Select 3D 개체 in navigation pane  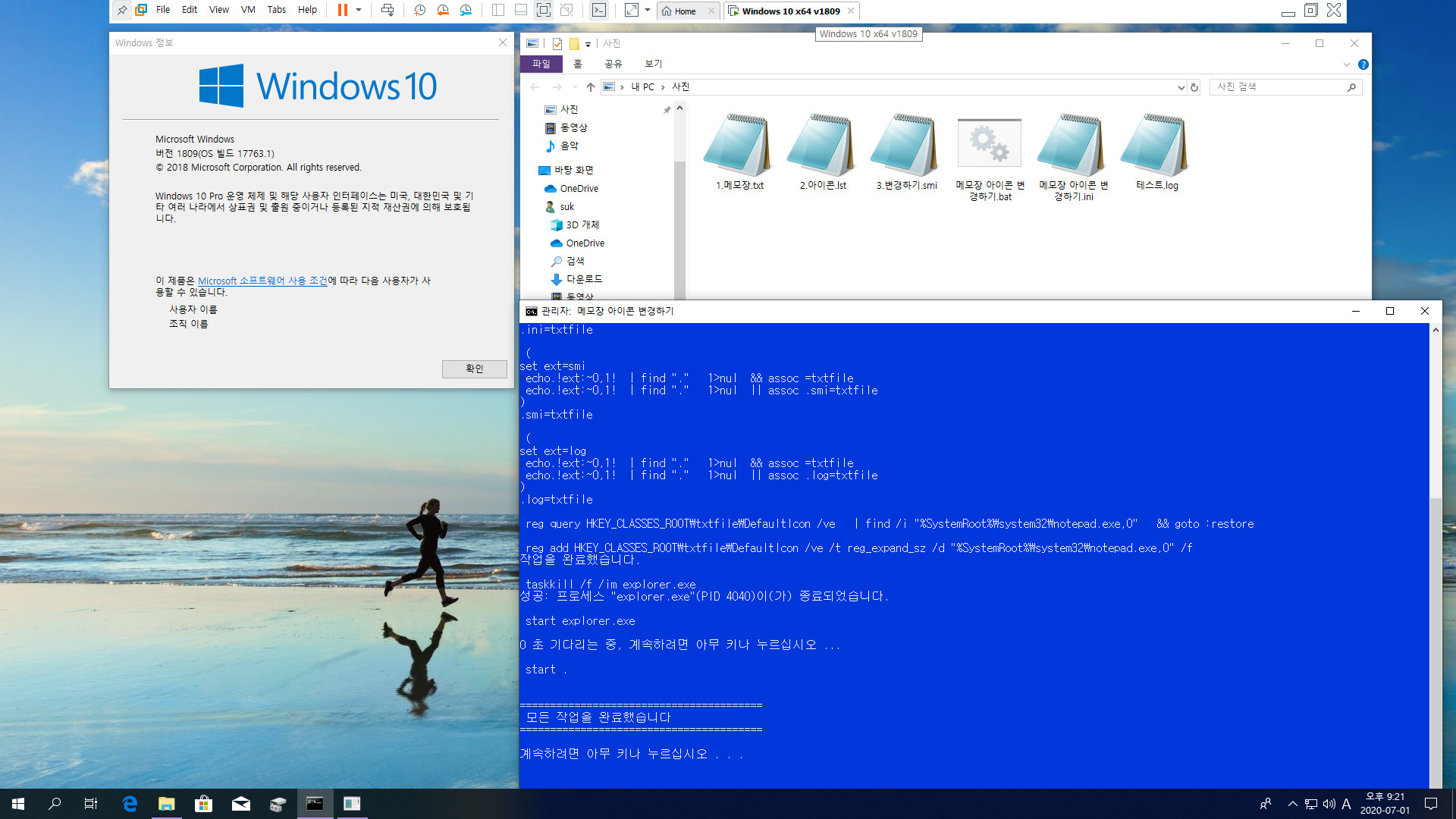[x=582, y=225]
